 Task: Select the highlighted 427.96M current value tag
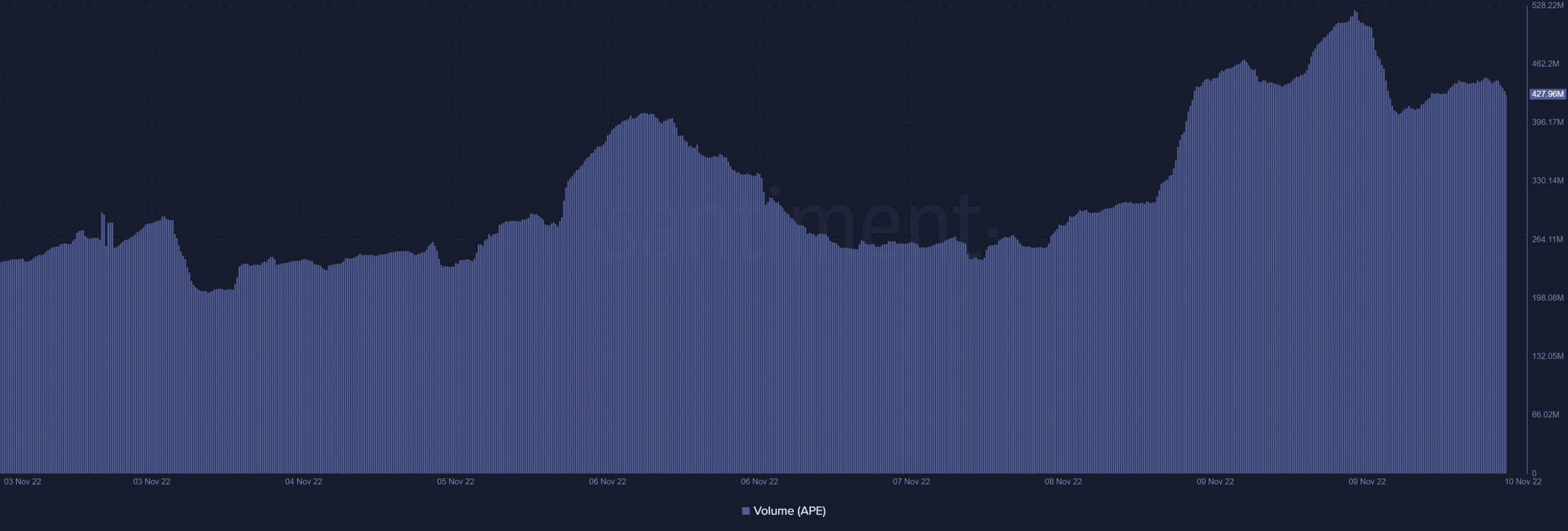tap(1547, 94)
